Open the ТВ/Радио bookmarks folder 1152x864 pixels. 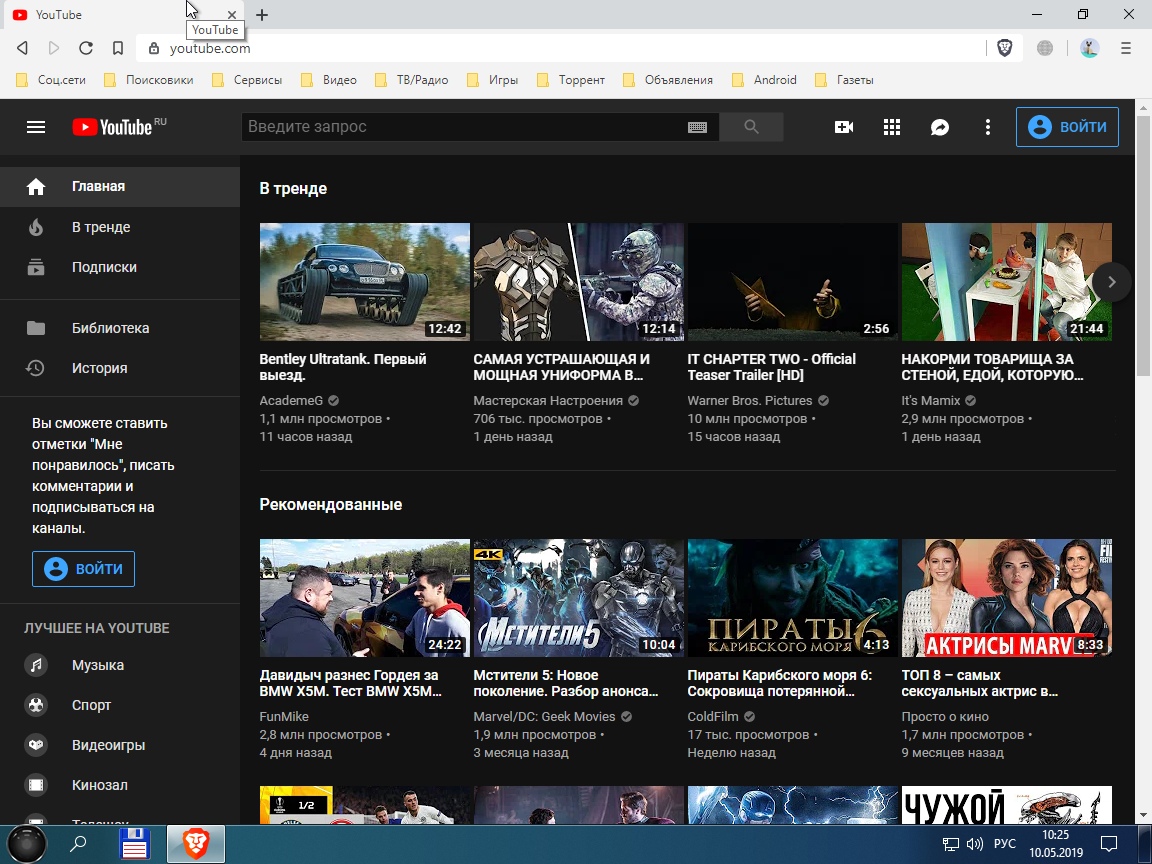click(x=412, y=80)
